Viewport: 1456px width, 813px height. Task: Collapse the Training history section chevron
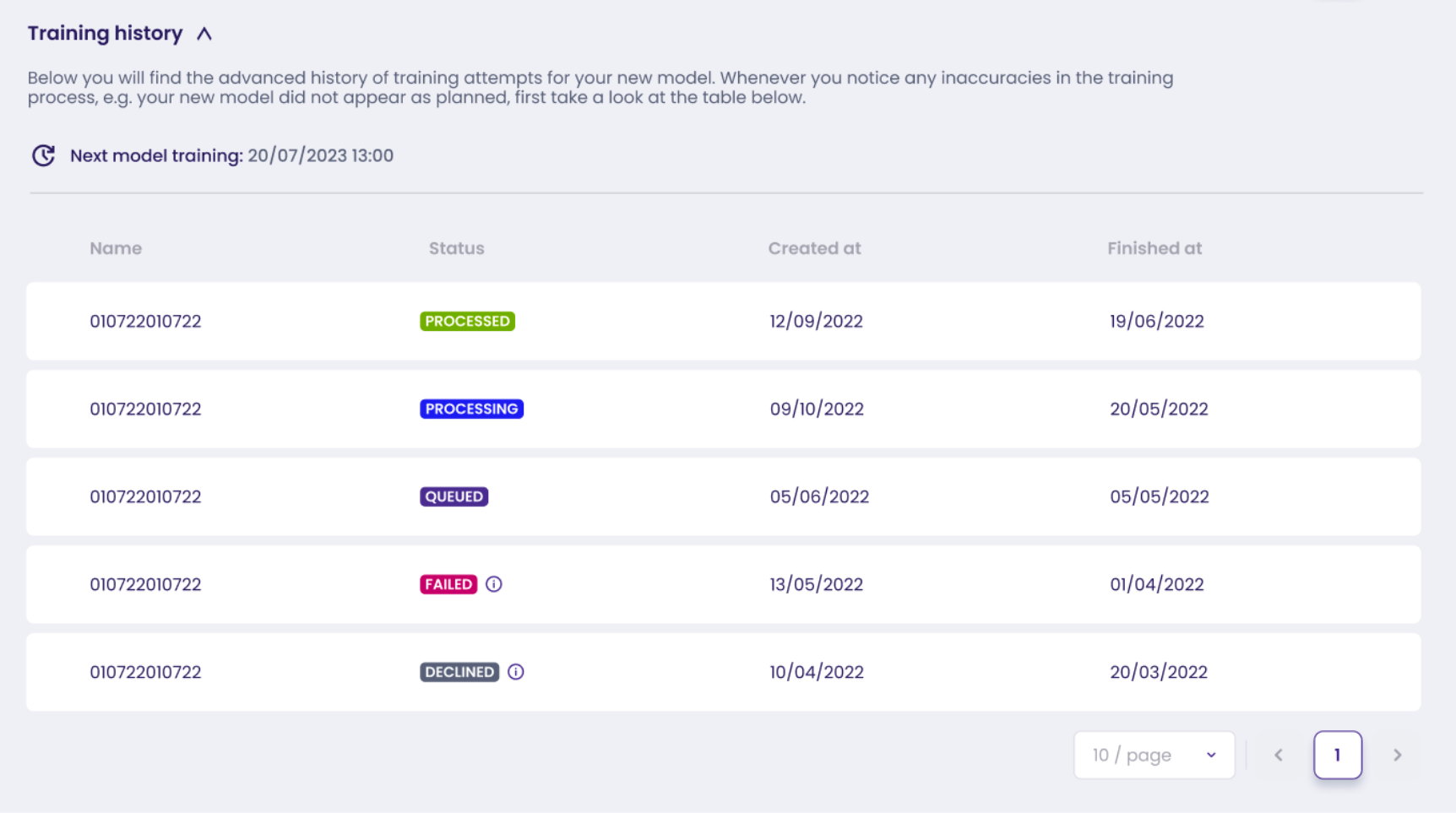click(204, 34)
